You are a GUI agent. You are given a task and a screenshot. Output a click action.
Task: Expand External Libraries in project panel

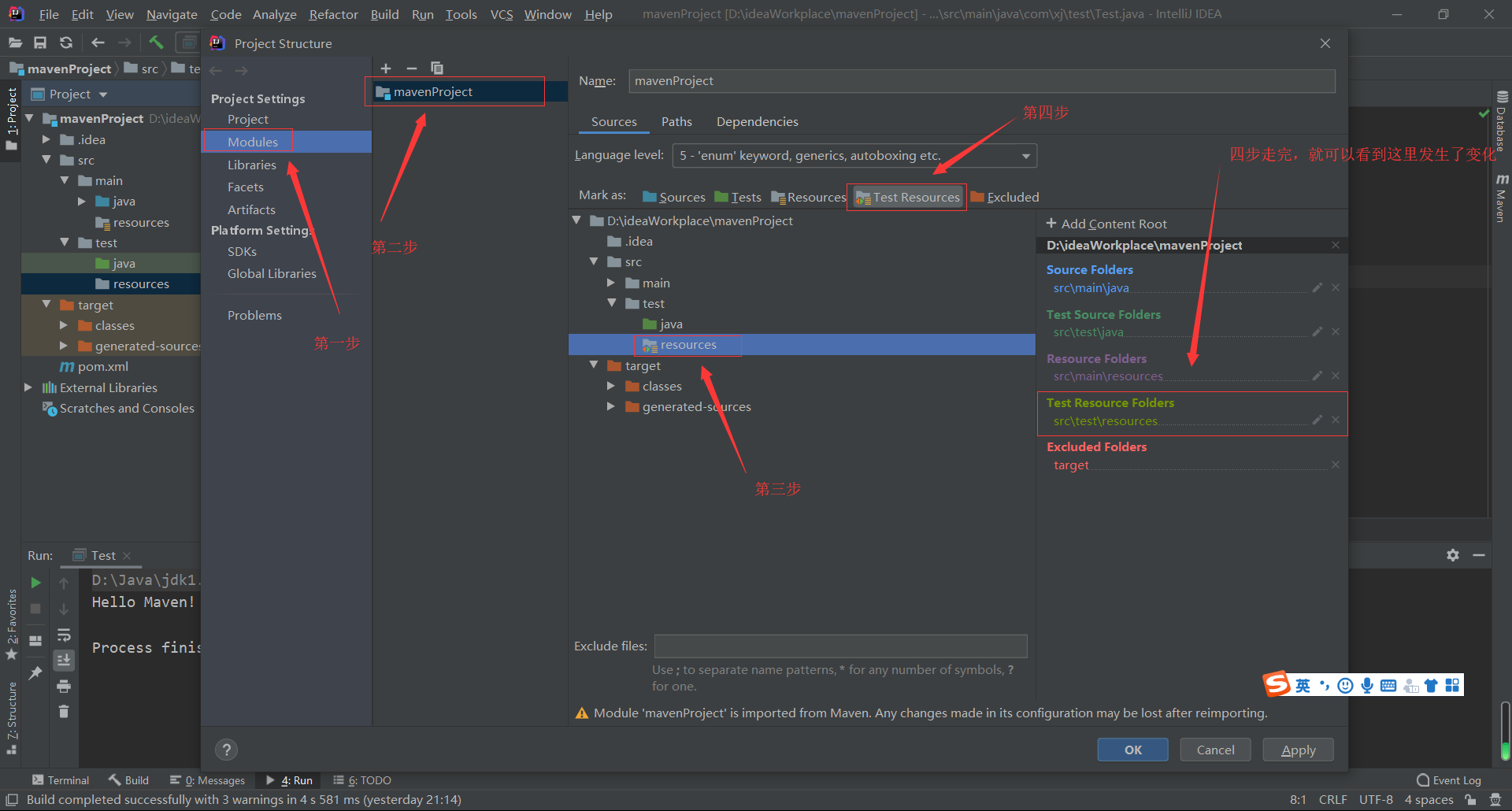(28, 387)
